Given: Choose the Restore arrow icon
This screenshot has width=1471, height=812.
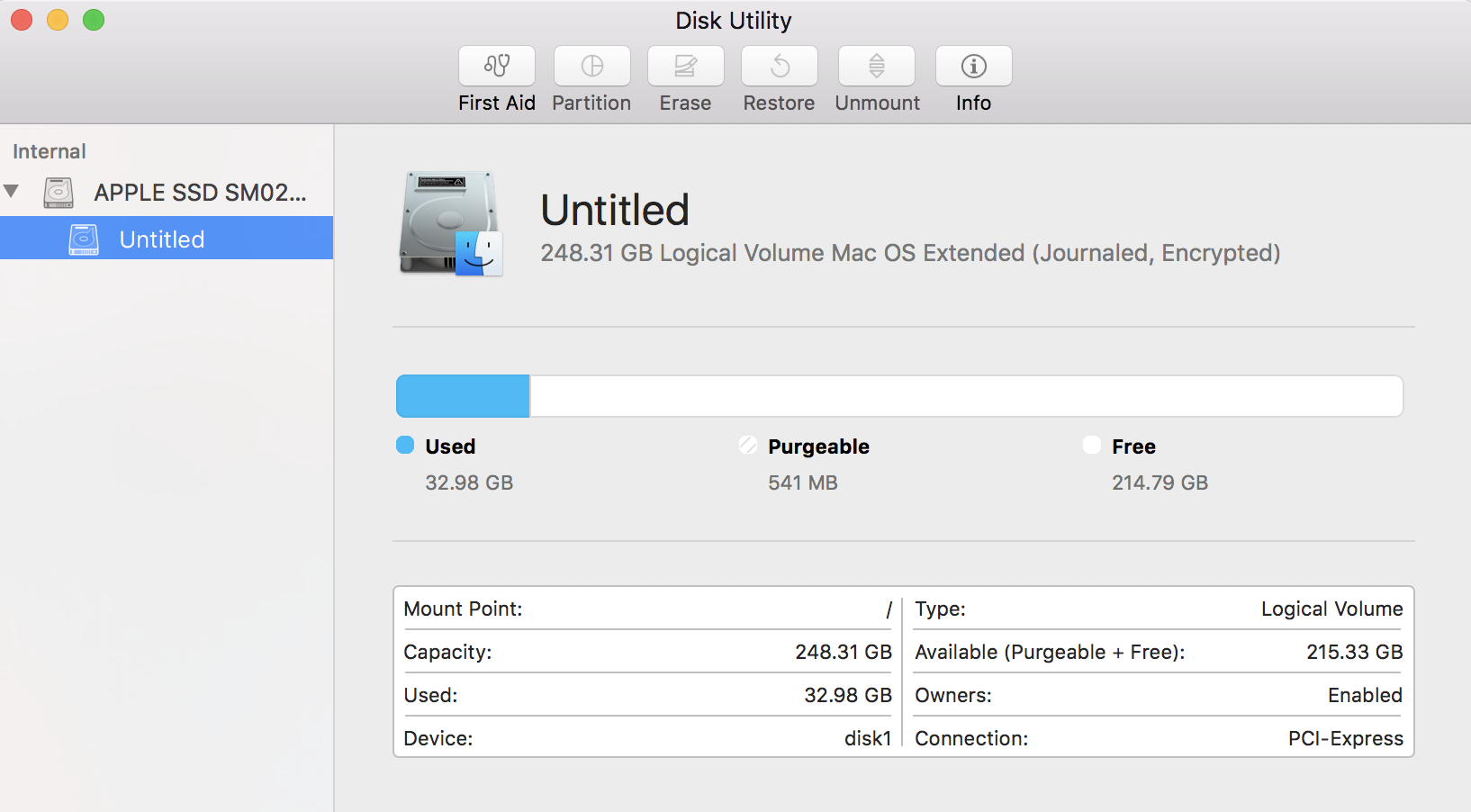Looking at the screenshot, I should coord(780,66).
